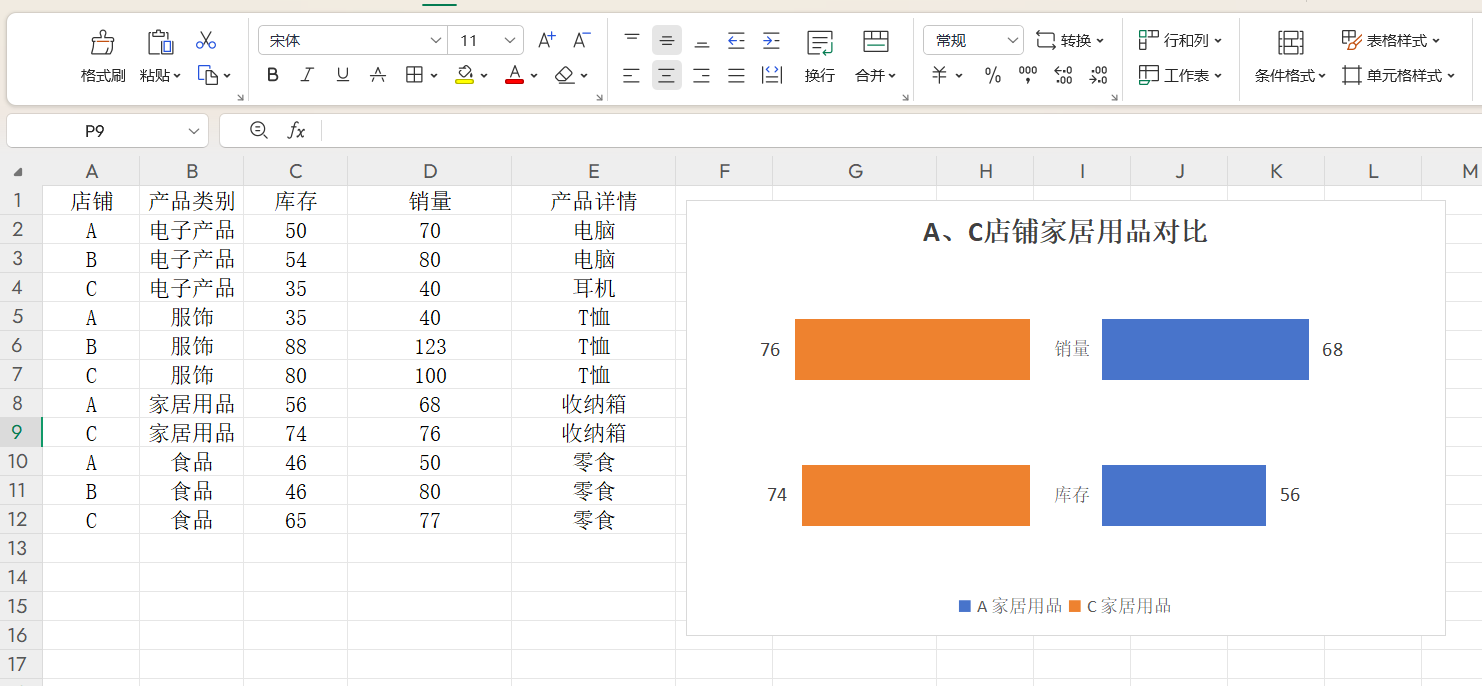Increase font size with A+ icon

pos(546,40)
